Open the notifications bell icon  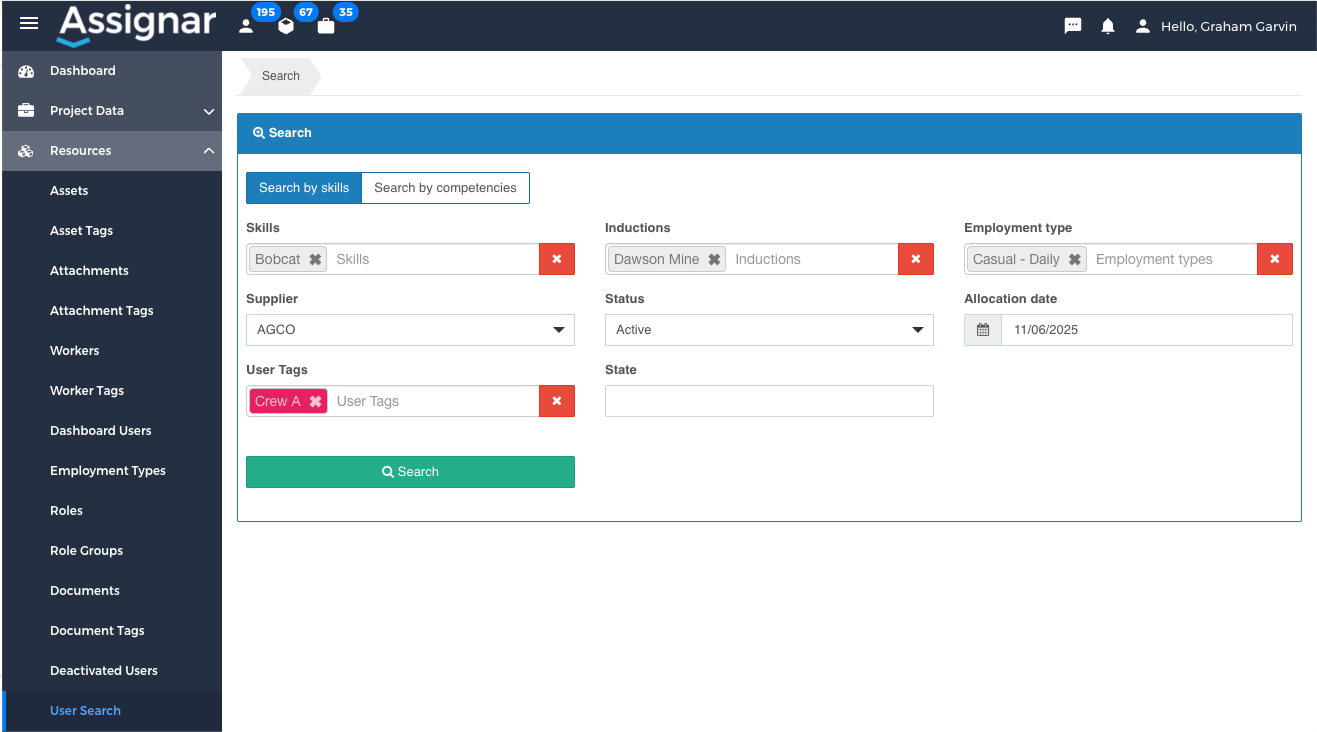point(1108,26)
